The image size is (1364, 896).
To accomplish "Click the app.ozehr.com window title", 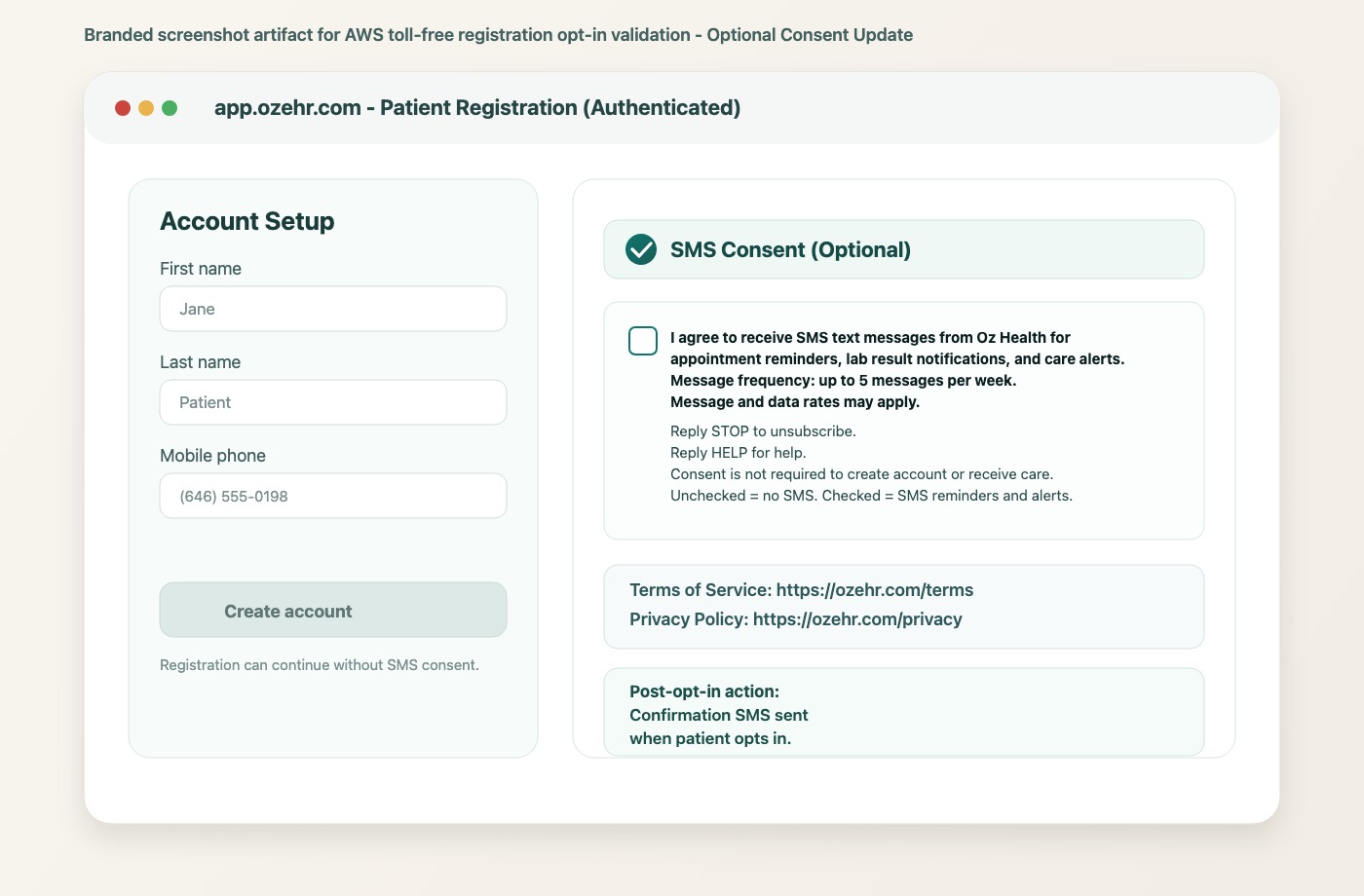I will (477, 108).
